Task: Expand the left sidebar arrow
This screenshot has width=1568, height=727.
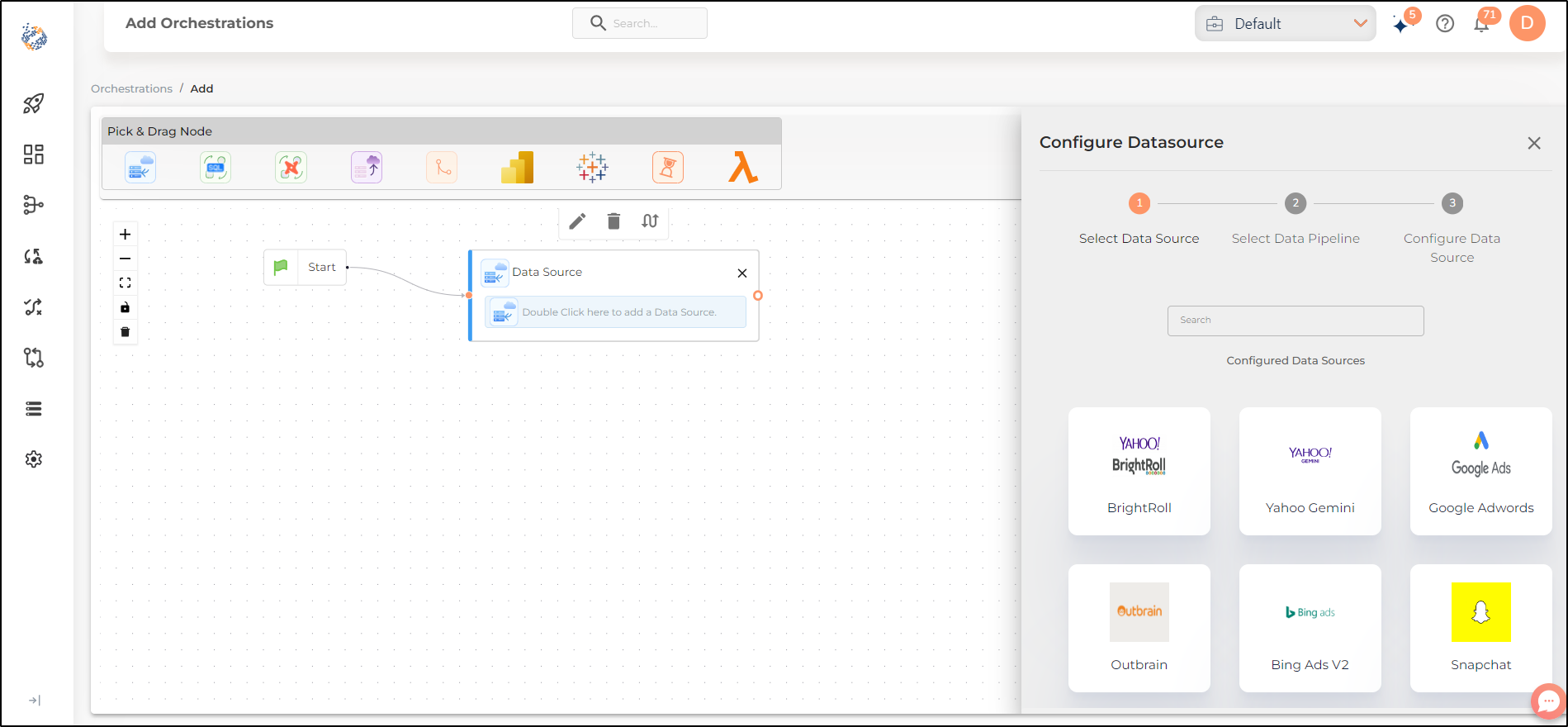Action: coord(35,701)
